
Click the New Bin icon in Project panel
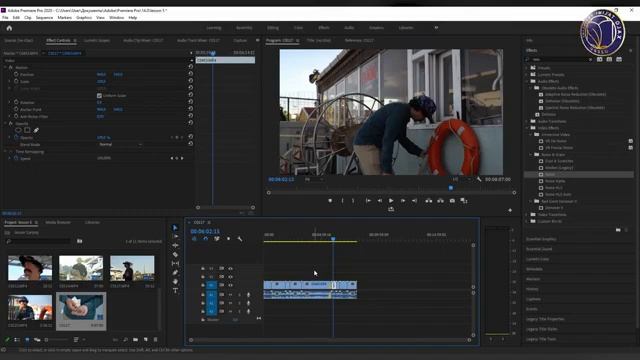point(136,340)
